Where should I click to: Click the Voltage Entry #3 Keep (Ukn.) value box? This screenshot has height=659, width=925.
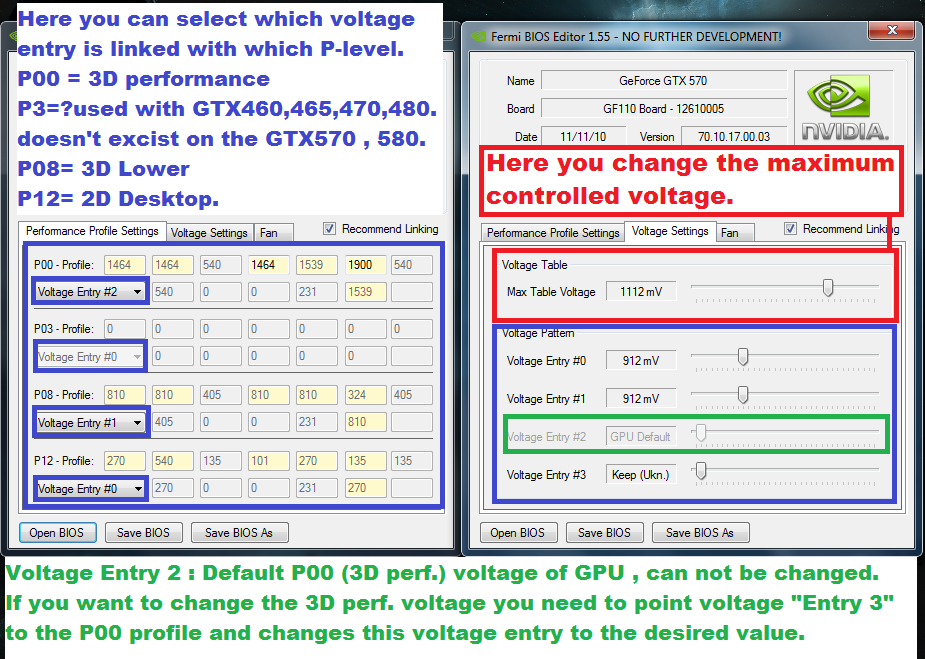tap(641, 475)
